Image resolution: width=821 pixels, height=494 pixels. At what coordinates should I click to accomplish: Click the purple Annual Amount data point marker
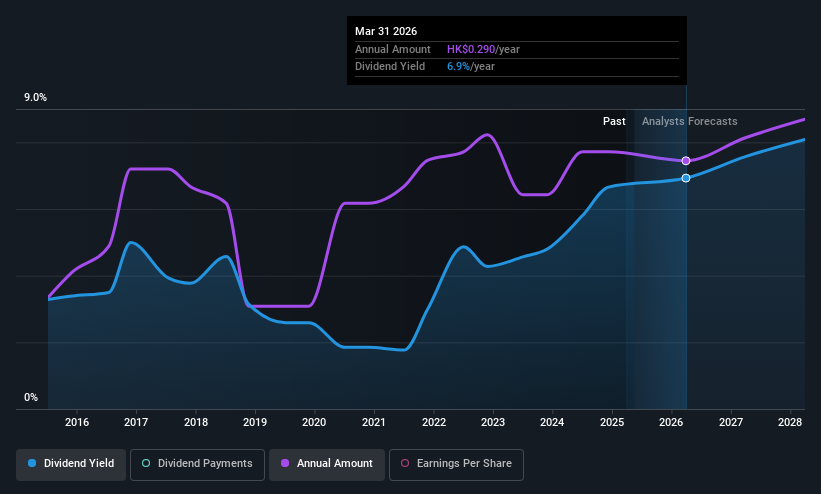(x=686, y=161)
